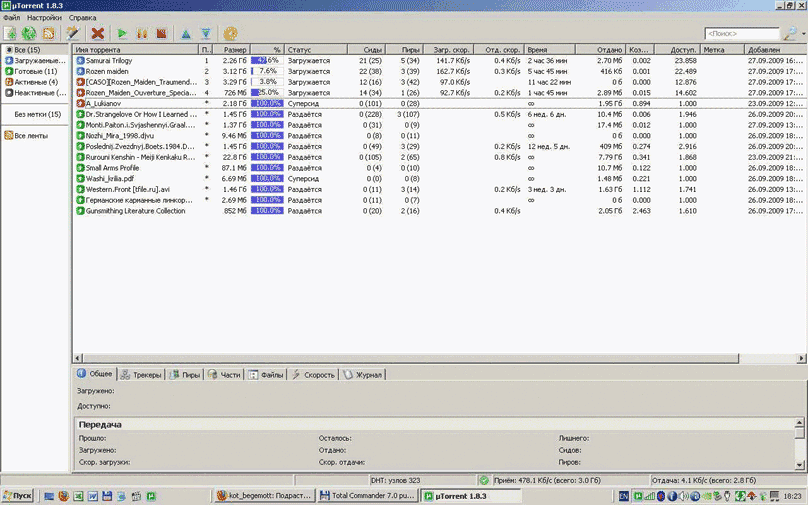
Task: Click progress bar of Samurai Trilogy torrent
Action: point(267,60)
